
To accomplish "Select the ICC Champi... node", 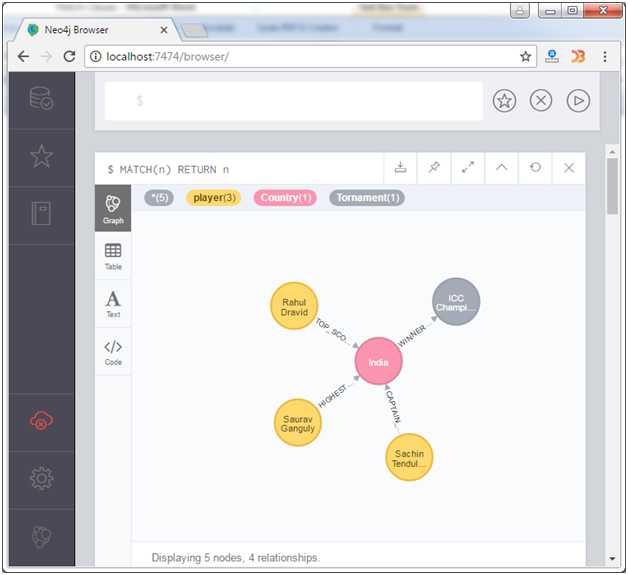I will [x=456, y=302].
